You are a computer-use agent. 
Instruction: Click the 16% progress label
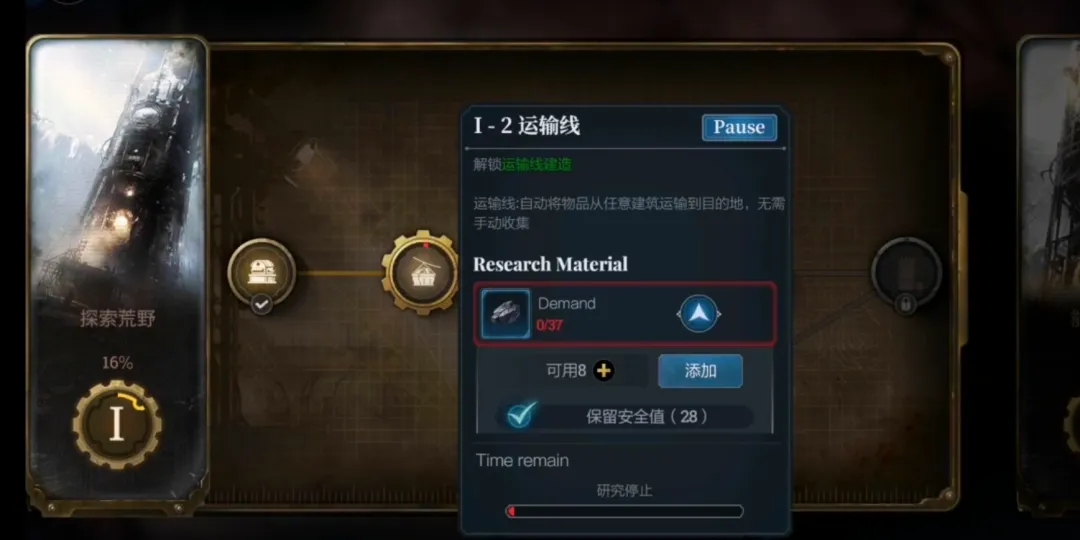pos(117,363)
